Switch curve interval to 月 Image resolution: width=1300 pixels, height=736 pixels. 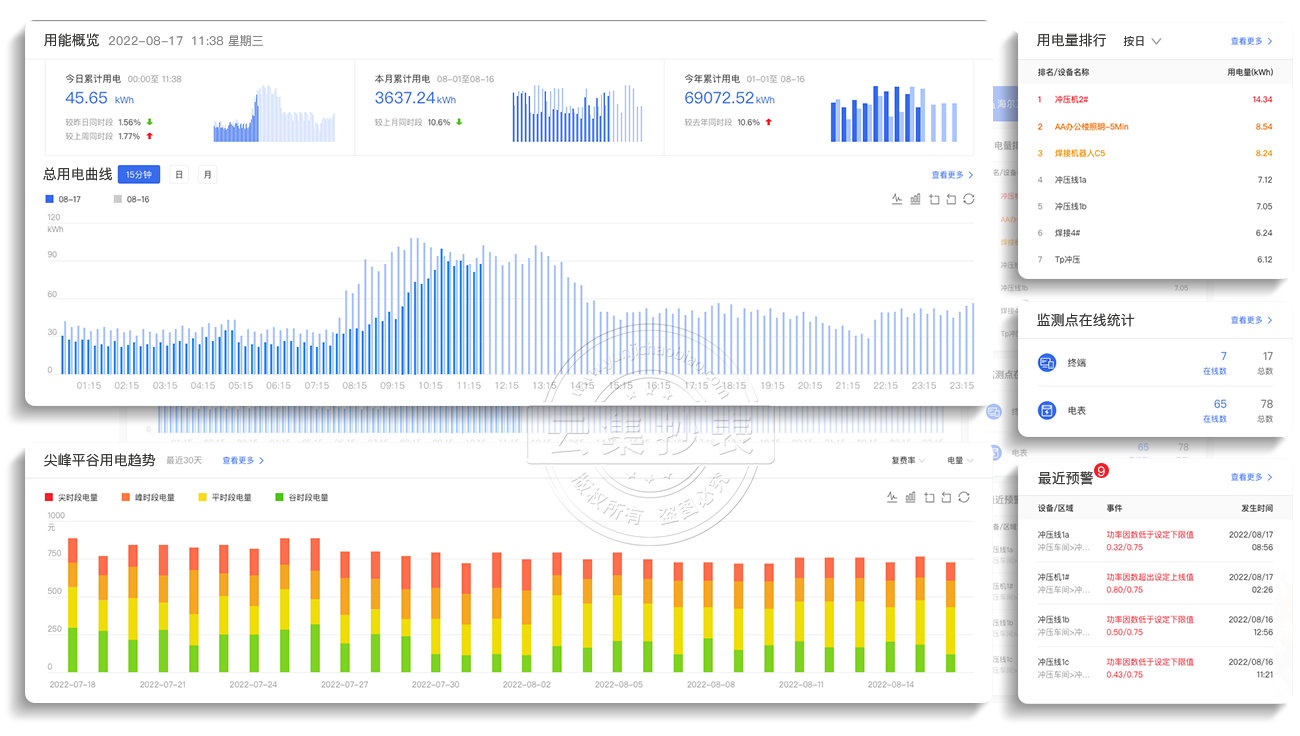click(x=207, y=174)
